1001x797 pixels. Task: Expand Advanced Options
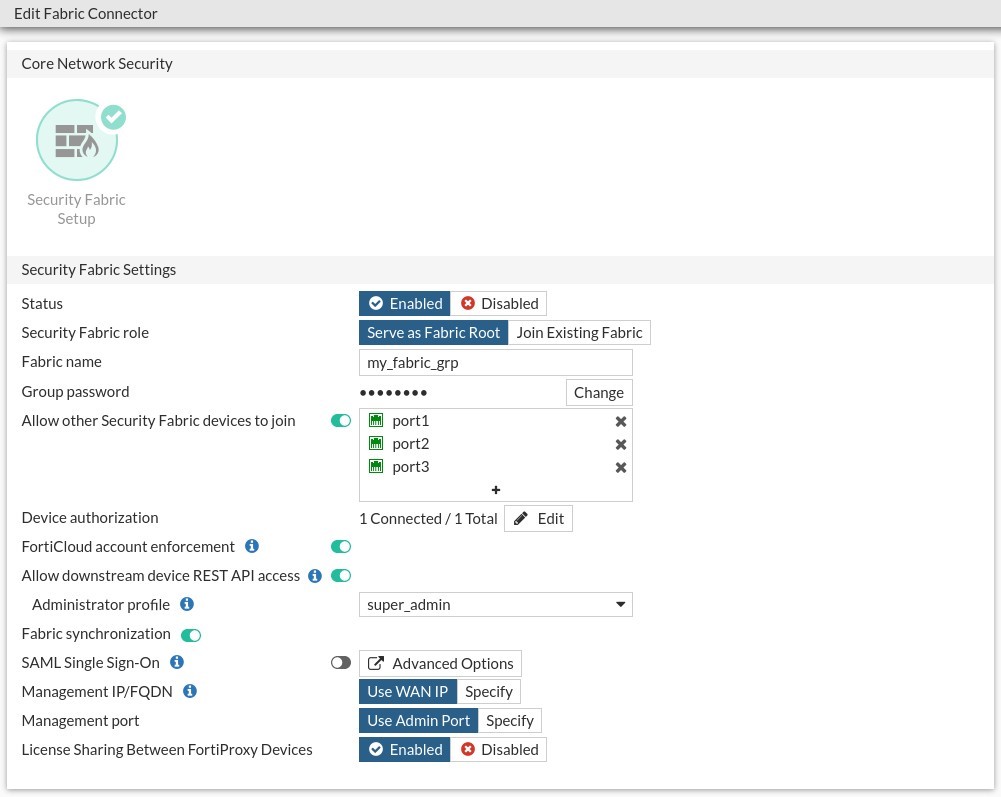[x=440, y=663]
